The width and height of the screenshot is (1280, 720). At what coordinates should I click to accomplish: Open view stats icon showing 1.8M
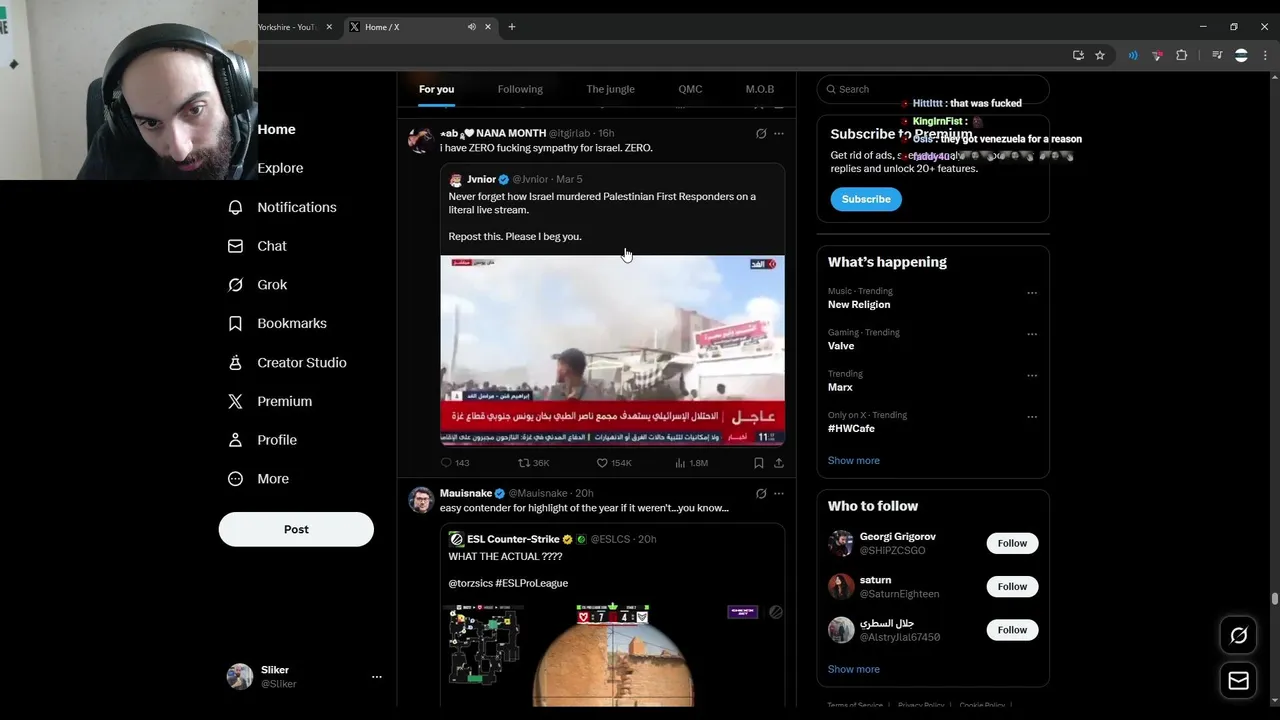tap(680, 463)
